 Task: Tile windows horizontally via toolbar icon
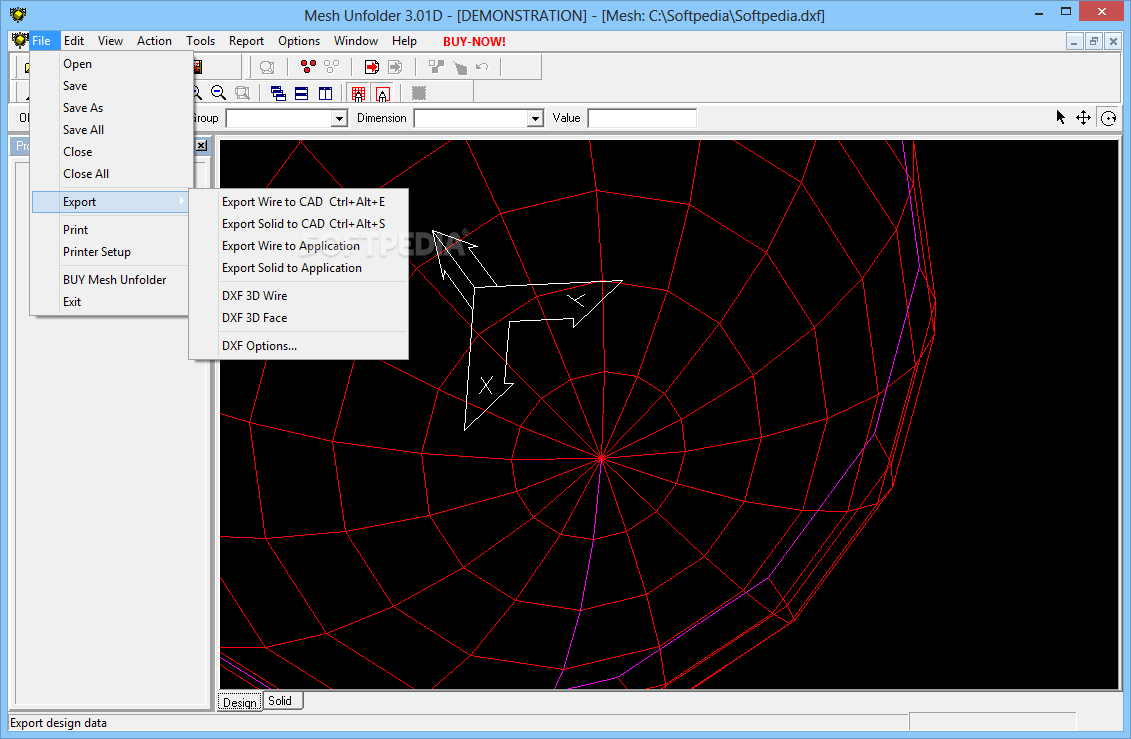coord(302,93)
